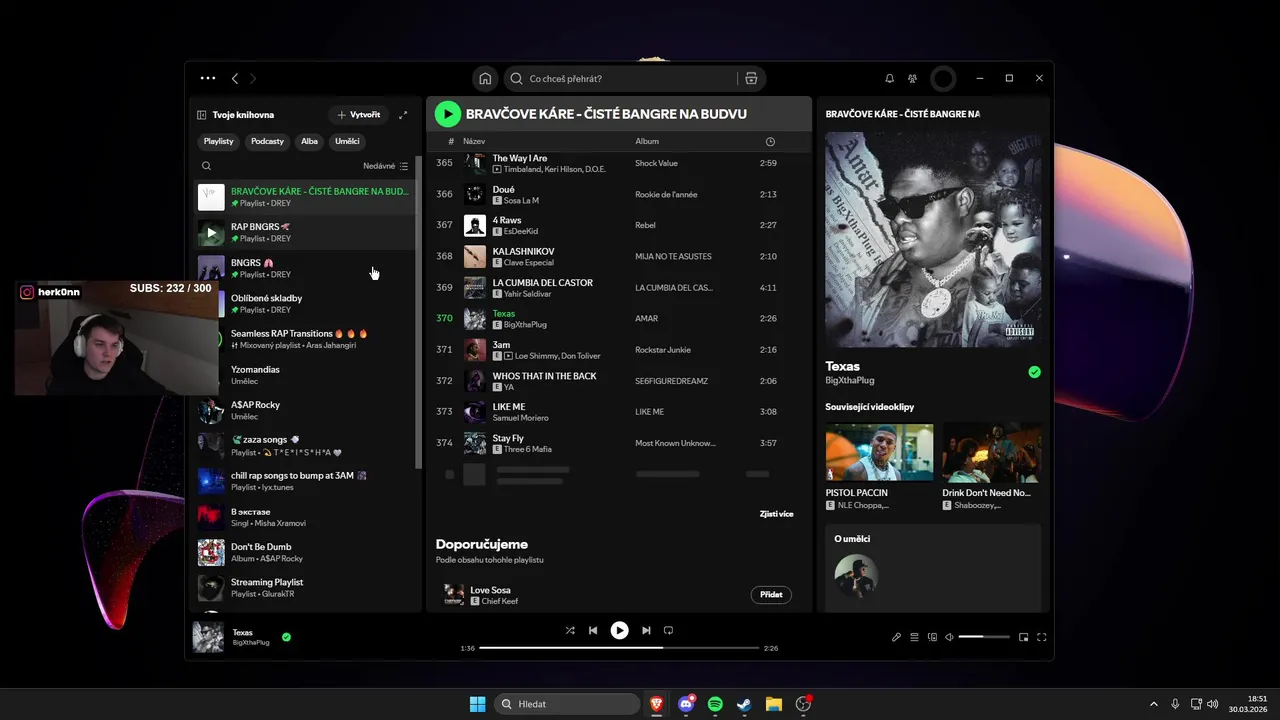The height and width of the screenshot is (720, 1280).
Task: Open the system volume tray icon
Action: pos(1213,704)
